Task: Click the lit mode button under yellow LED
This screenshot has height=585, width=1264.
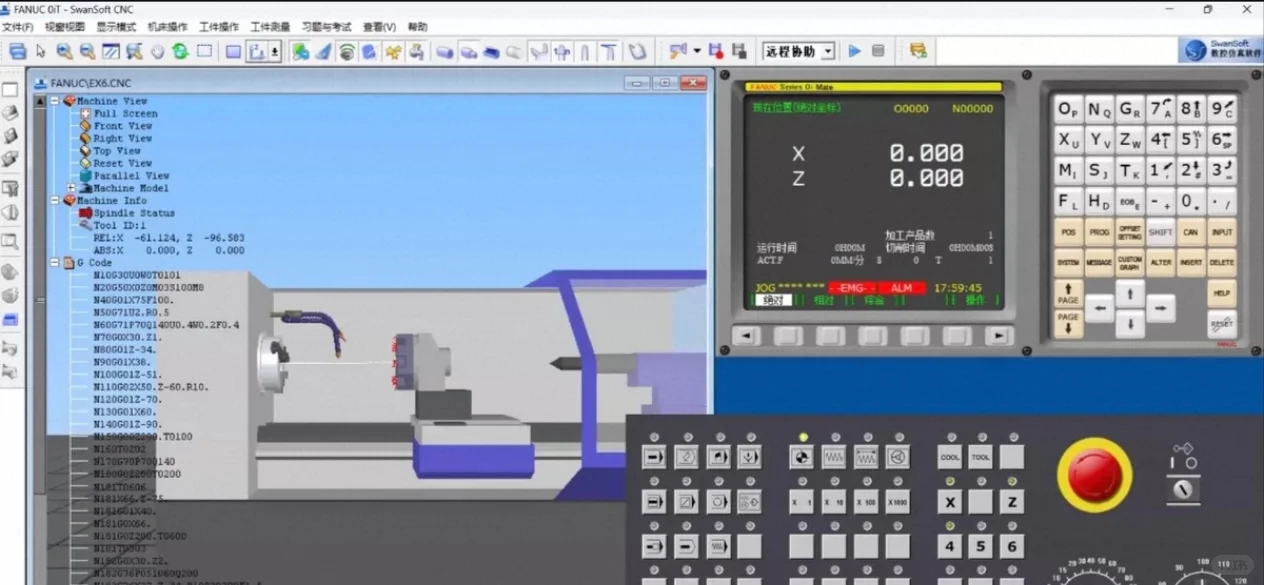Action: pyautogui.click(x=802, y=457)
